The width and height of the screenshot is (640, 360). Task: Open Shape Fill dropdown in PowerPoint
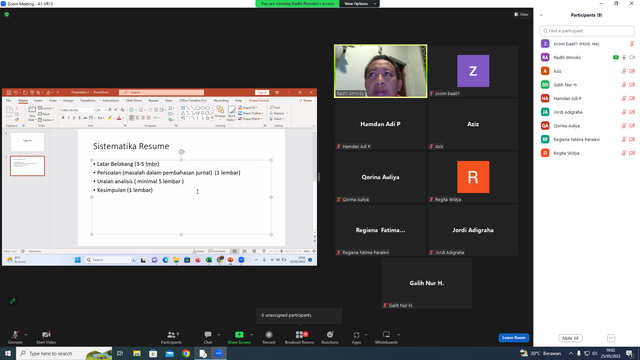point(248,108)
